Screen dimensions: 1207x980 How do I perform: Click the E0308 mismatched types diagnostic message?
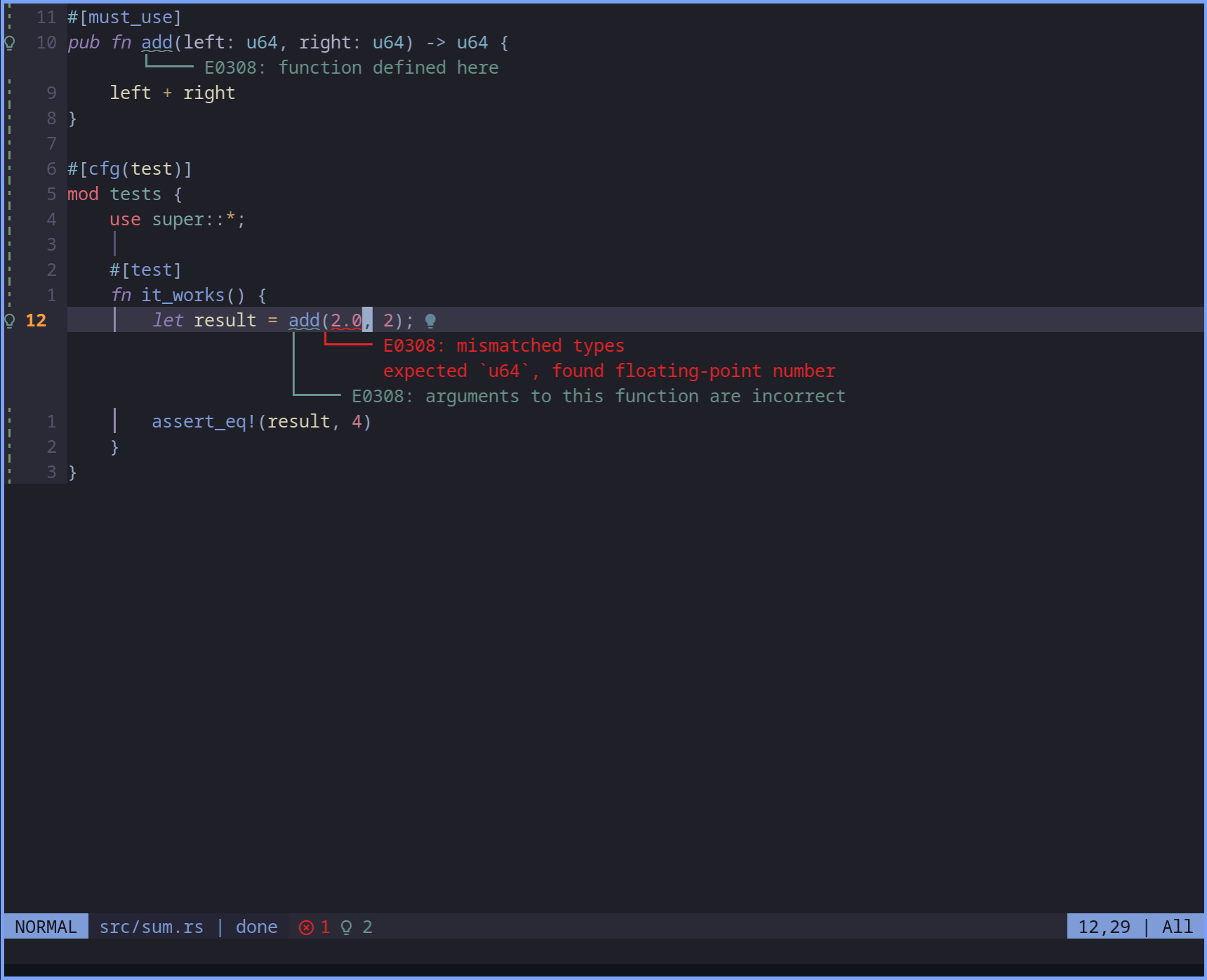click(x=503, y=345)
